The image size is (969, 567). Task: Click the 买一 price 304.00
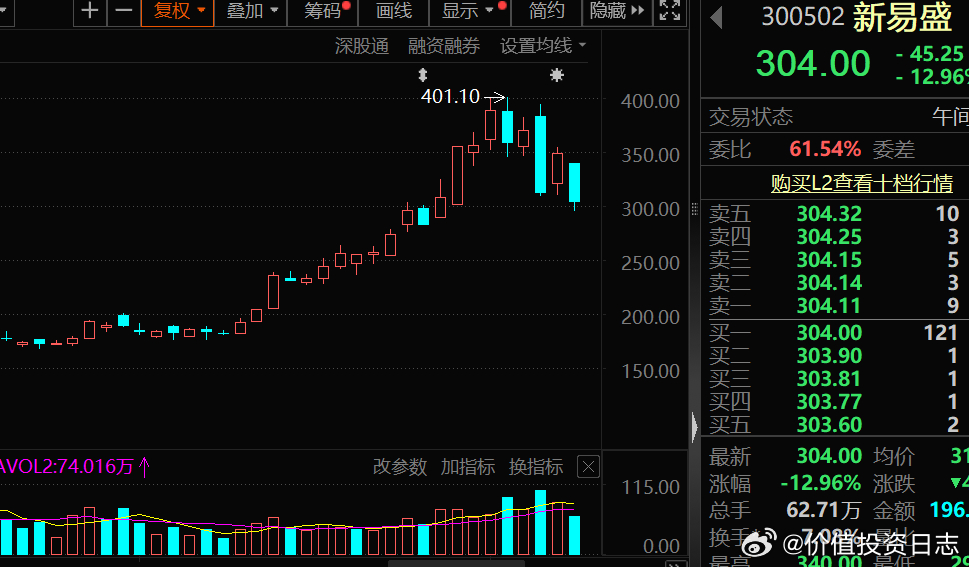click(829, 333)
